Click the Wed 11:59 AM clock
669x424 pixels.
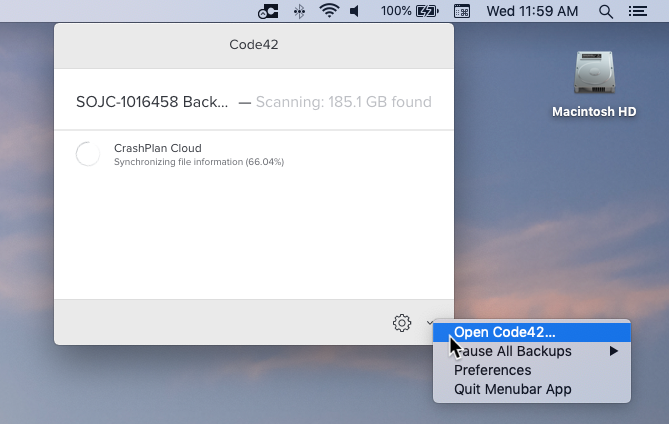[532, 11]
